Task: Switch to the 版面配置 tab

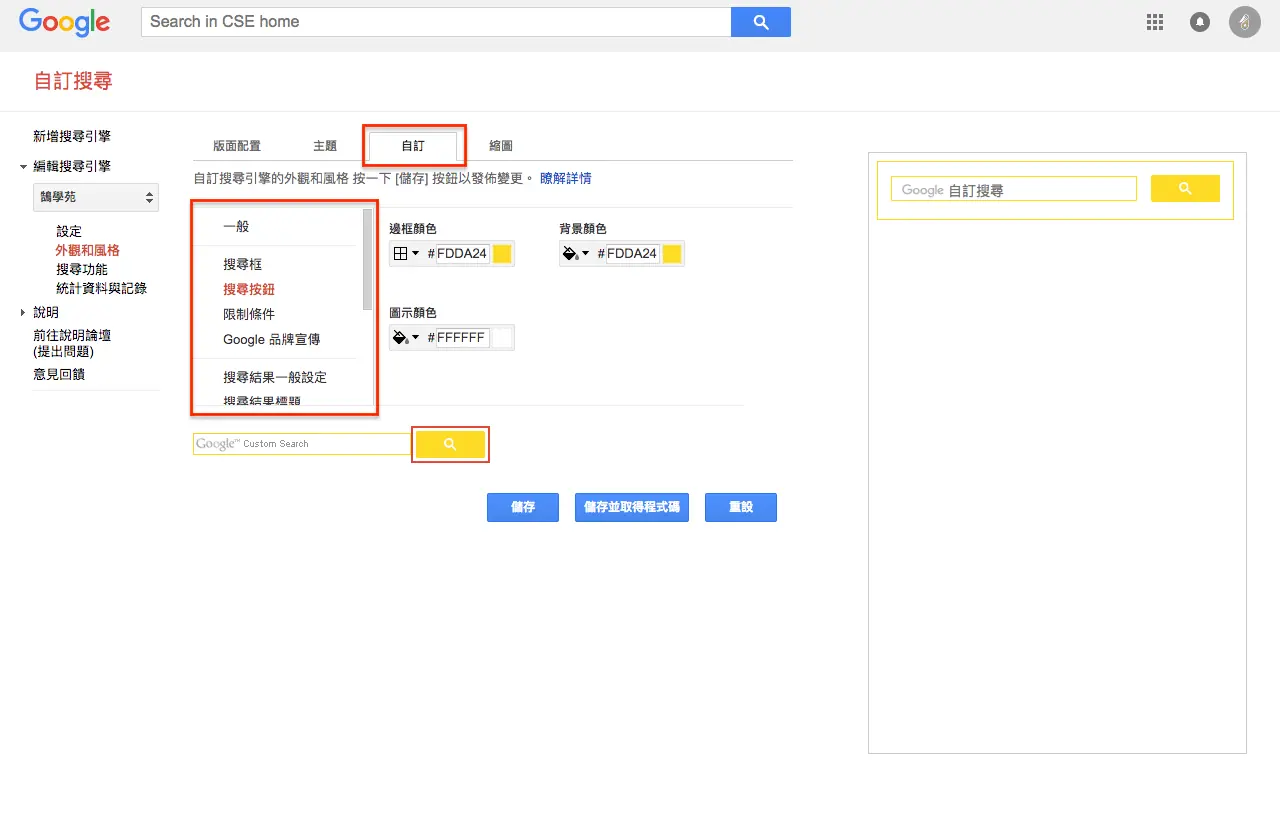Action: pyautogui.click(x=237, y=146)
